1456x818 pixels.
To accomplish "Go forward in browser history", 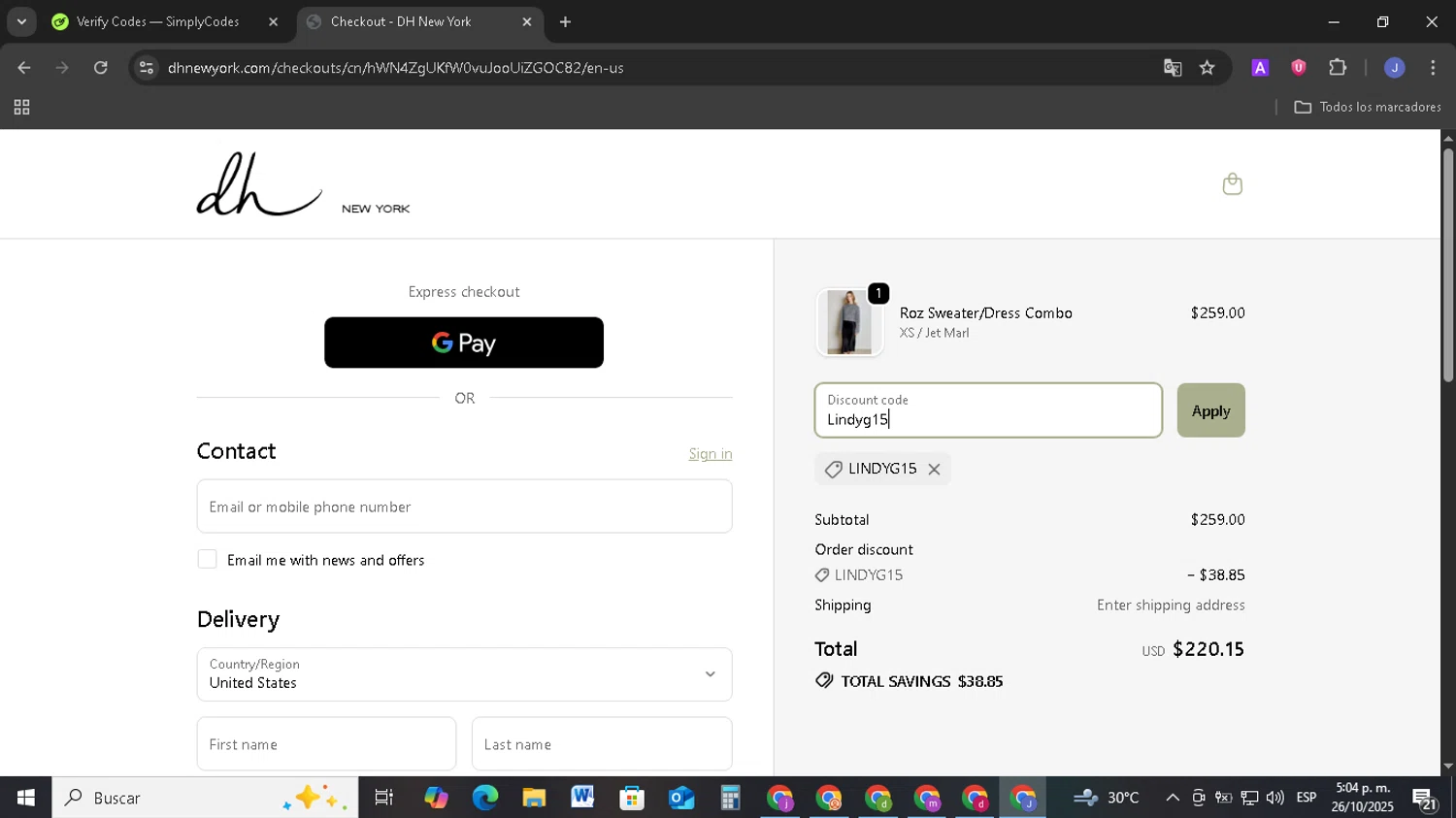I will pos(62,68).
